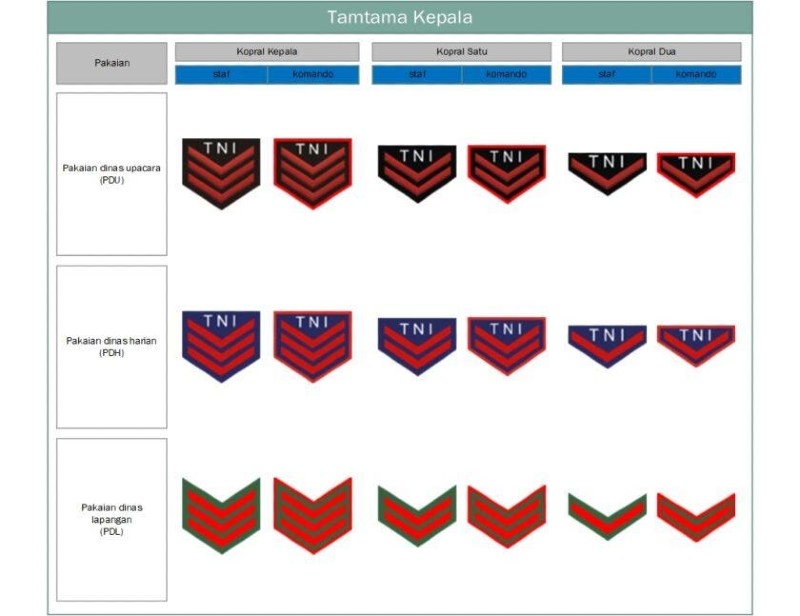Pick staf cell under Kopral Dua

point(607,75)
